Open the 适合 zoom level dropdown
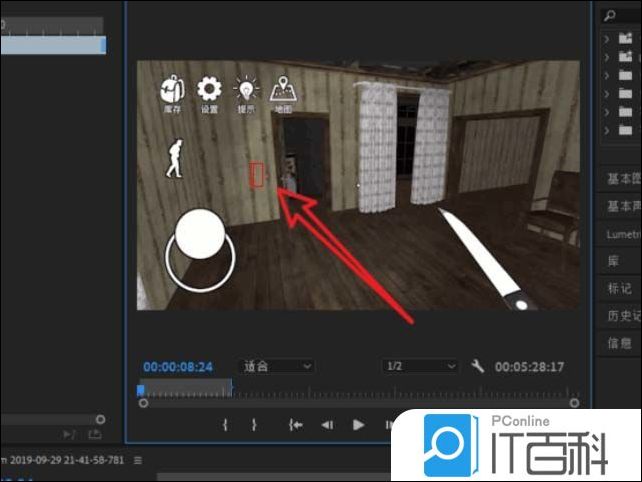The height and width of the screenshot is (482, 642). pos(277,367)
